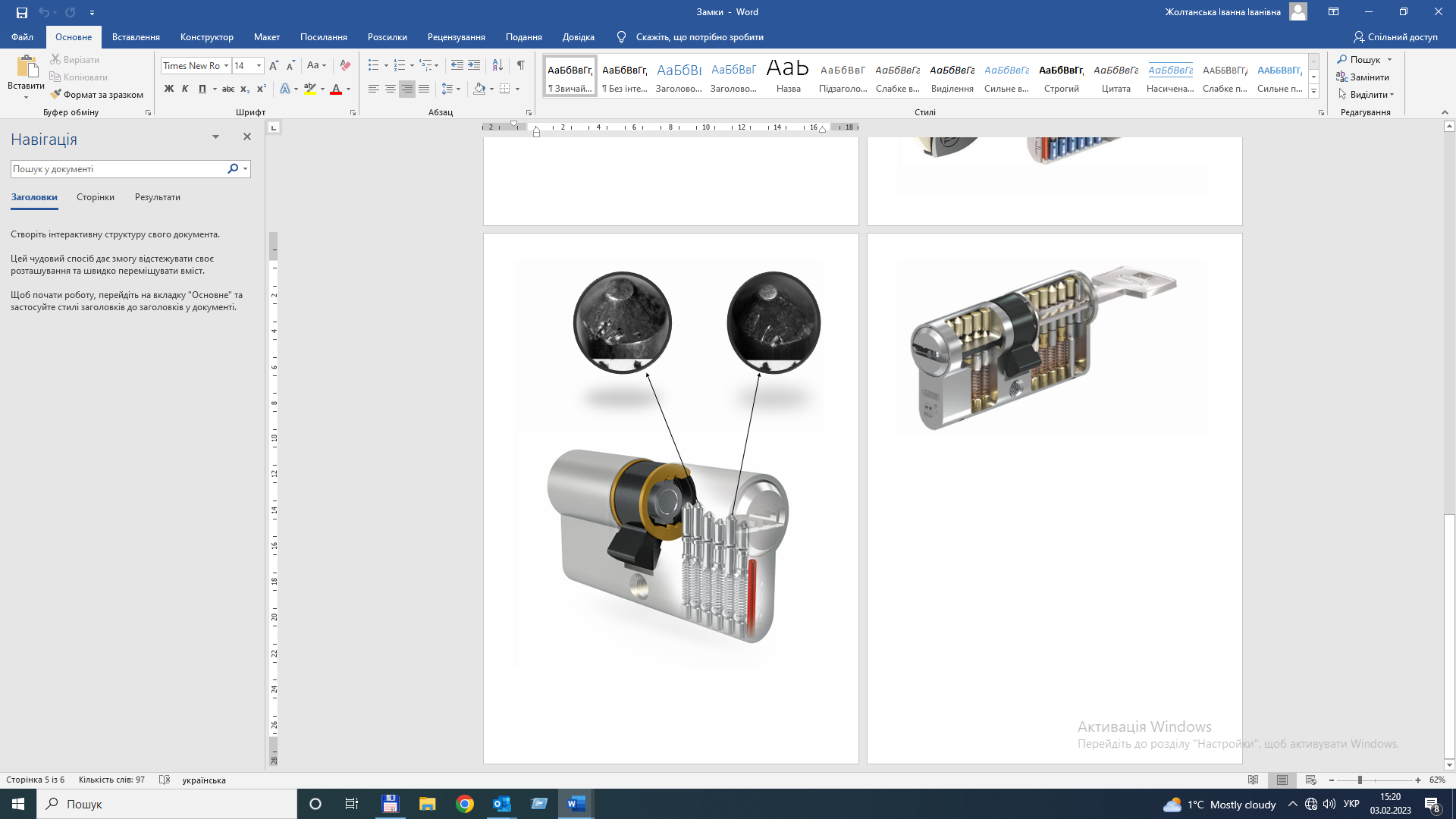The height and width of the screenshot is (819, 1456).
Task: Open the font size dropdown
Action: tap(259, 66)
